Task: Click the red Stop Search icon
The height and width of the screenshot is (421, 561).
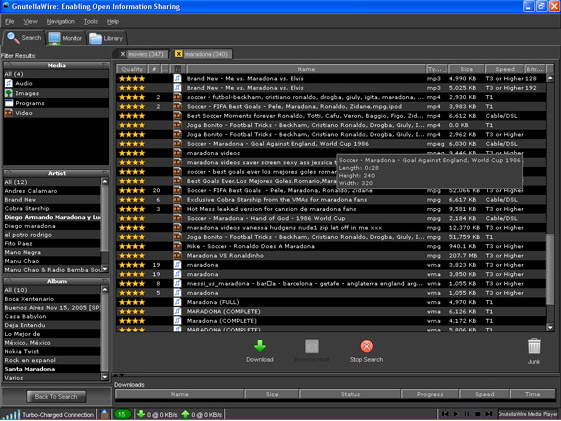Action: [x=366, y=346]
